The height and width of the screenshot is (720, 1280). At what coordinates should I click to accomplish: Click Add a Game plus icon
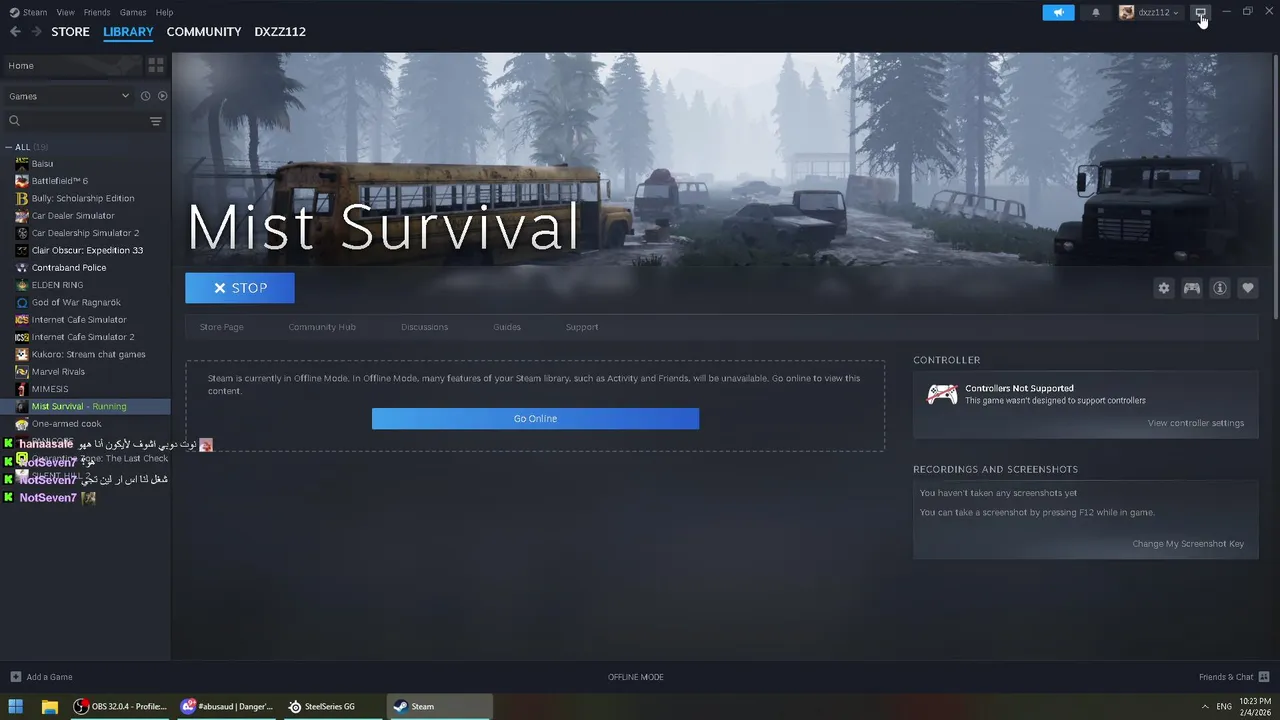click(15, 677)
